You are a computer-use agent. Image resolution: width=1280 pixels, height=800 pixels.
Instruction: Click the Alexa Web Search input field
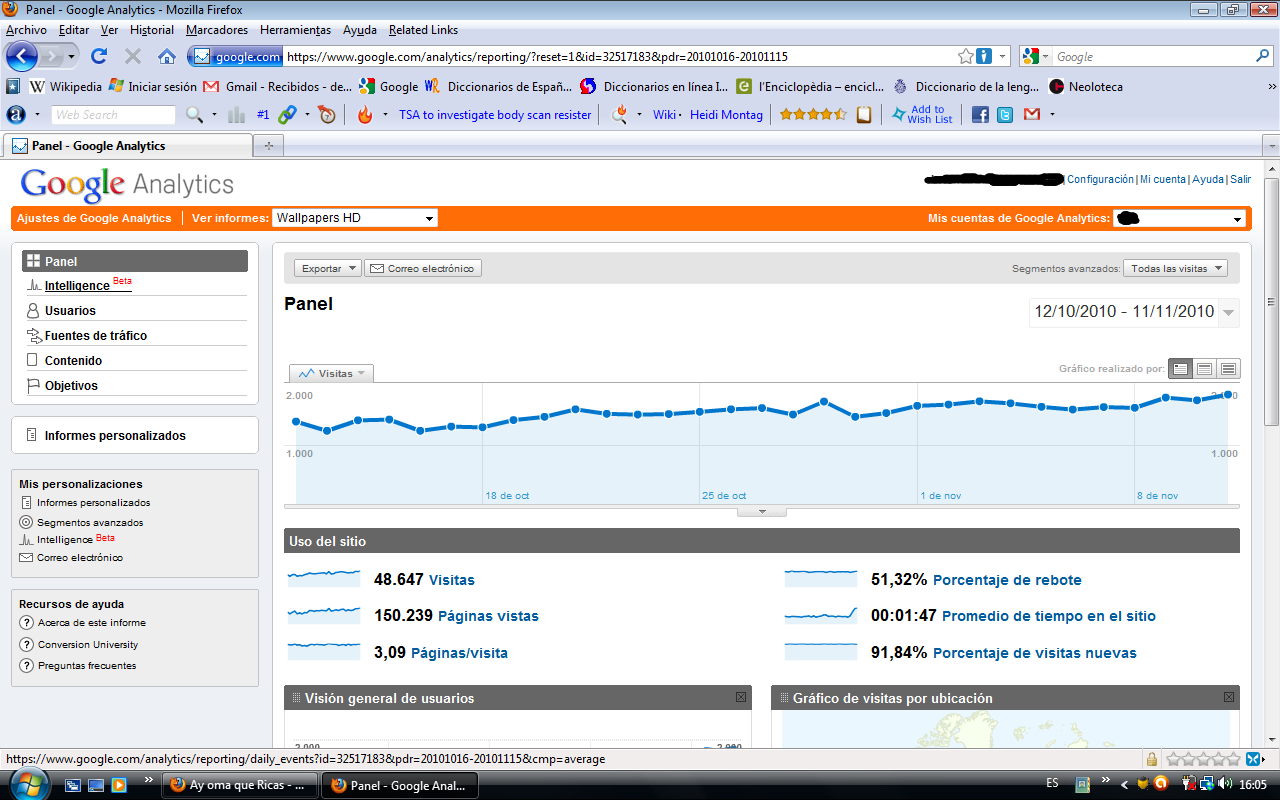pos(113,115)
